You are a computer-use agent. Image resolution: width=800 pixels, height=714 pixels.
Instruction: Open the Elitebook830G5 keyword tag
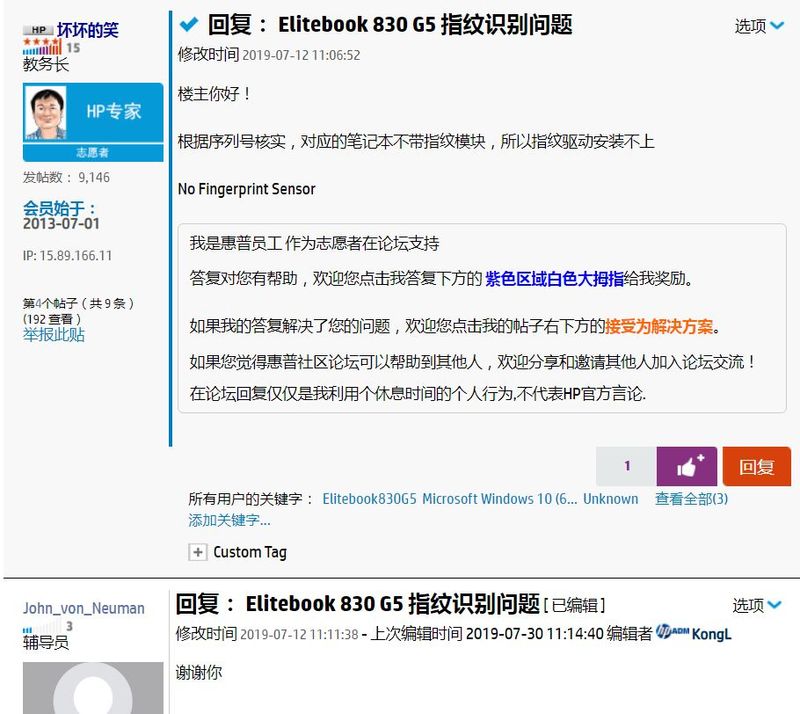point(369,499)
